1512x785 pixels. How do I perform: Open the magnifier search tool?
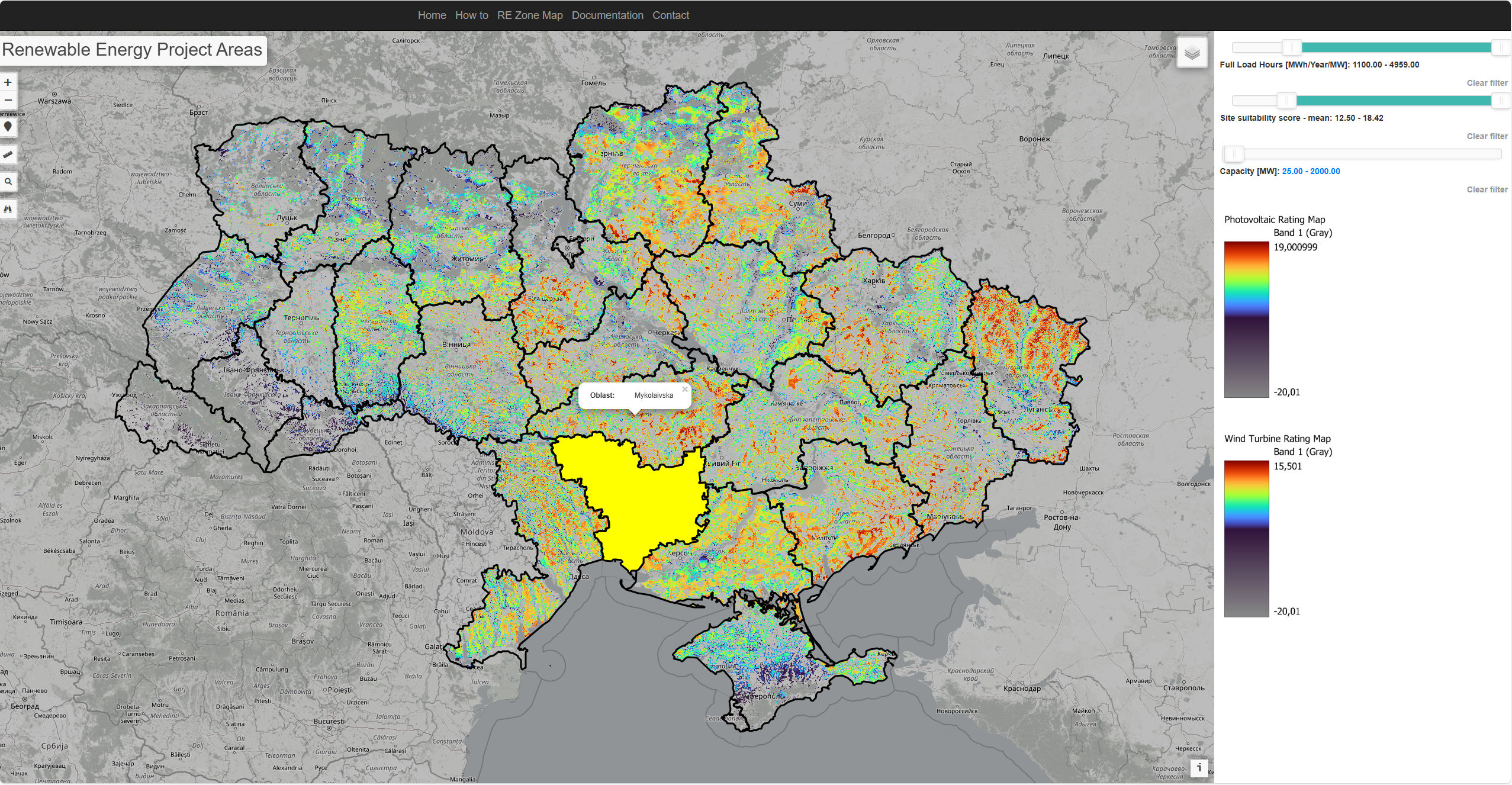[8, 182]
